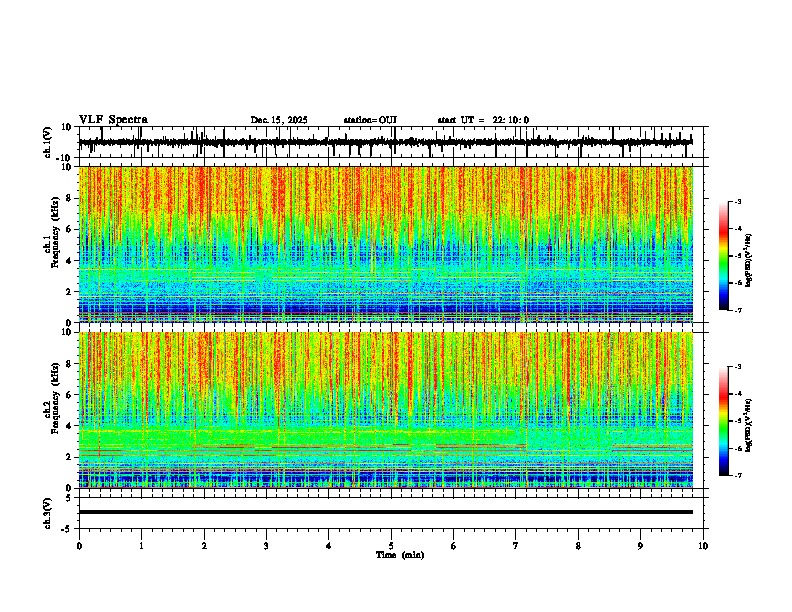Click the ch.2 spectrogram 4 kHz tick label

coord(70,426)
